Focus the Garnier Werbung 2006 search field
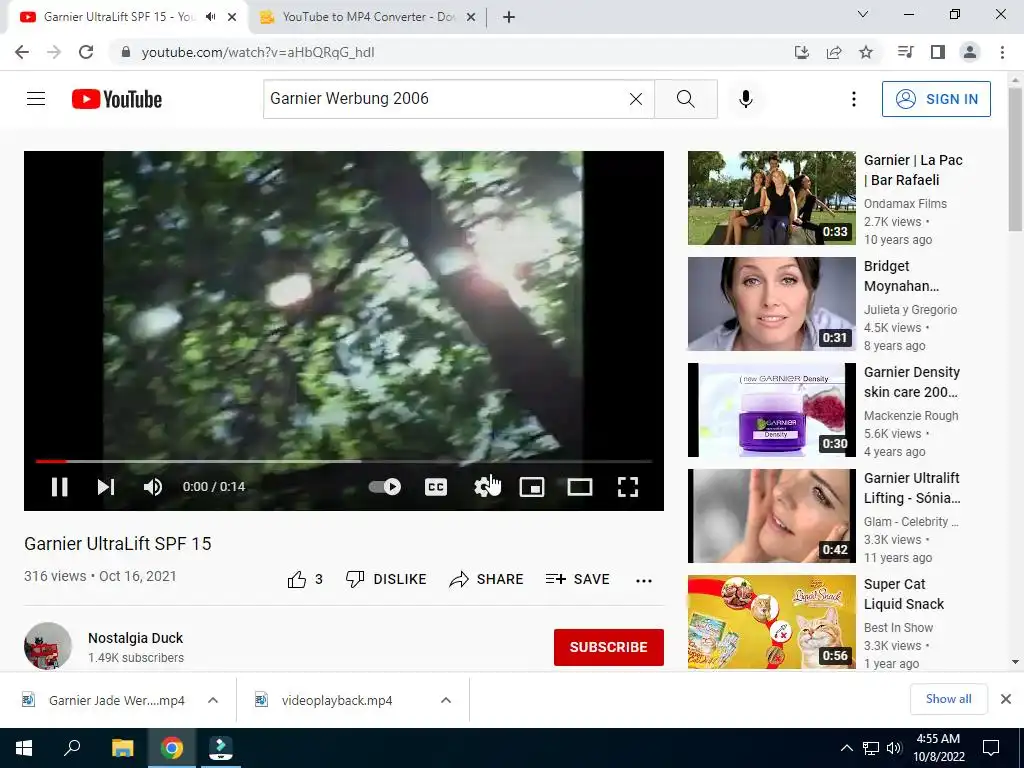 [444, 99]
